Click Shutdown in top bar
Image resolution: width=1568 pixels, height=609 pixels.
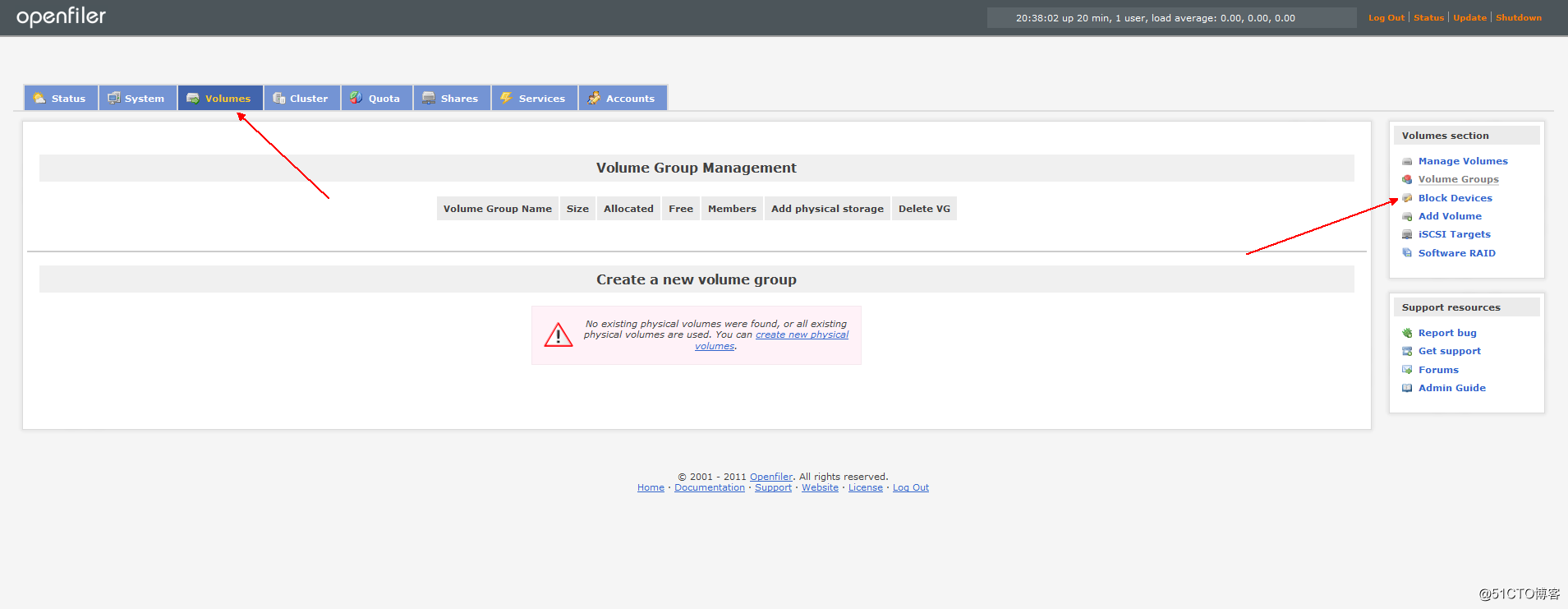[x=1518, y=17]
